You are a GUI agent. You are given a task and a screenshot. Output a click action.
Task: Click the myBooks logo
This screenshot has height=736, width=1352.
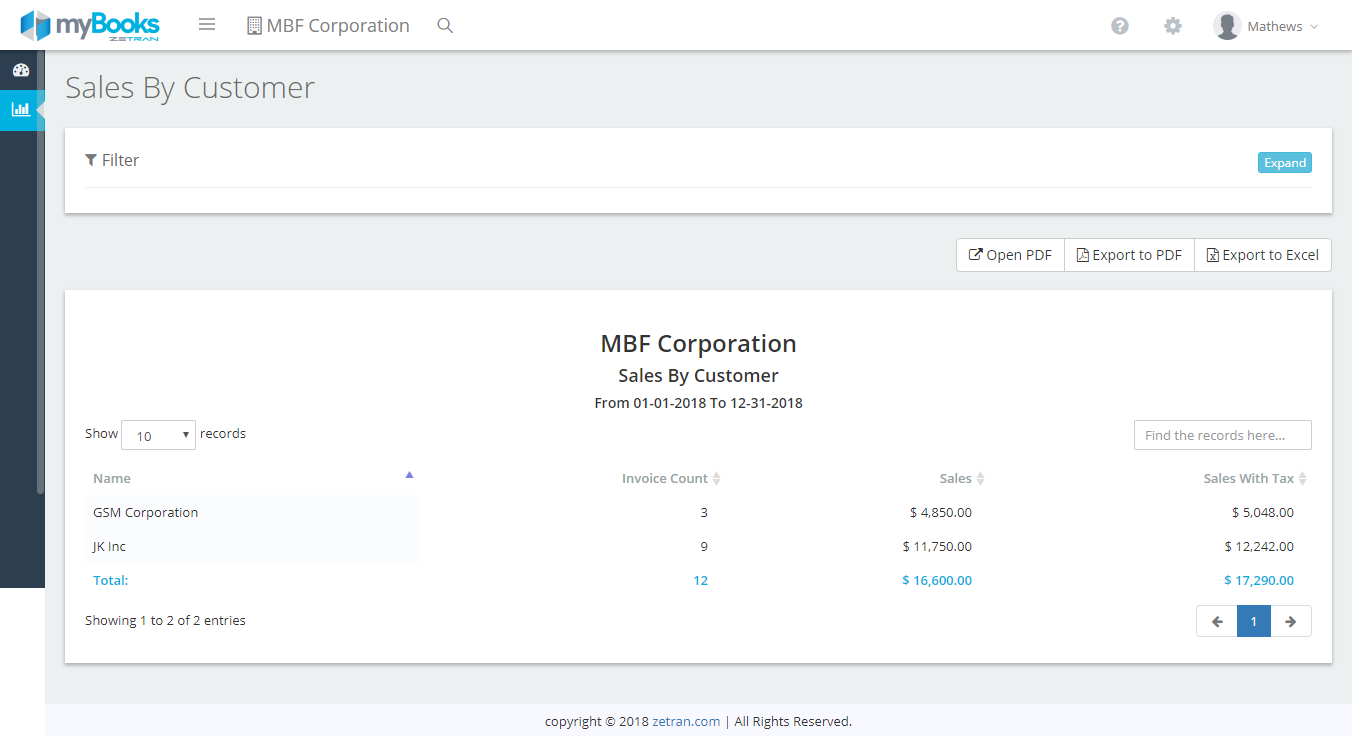coord(90,25)
